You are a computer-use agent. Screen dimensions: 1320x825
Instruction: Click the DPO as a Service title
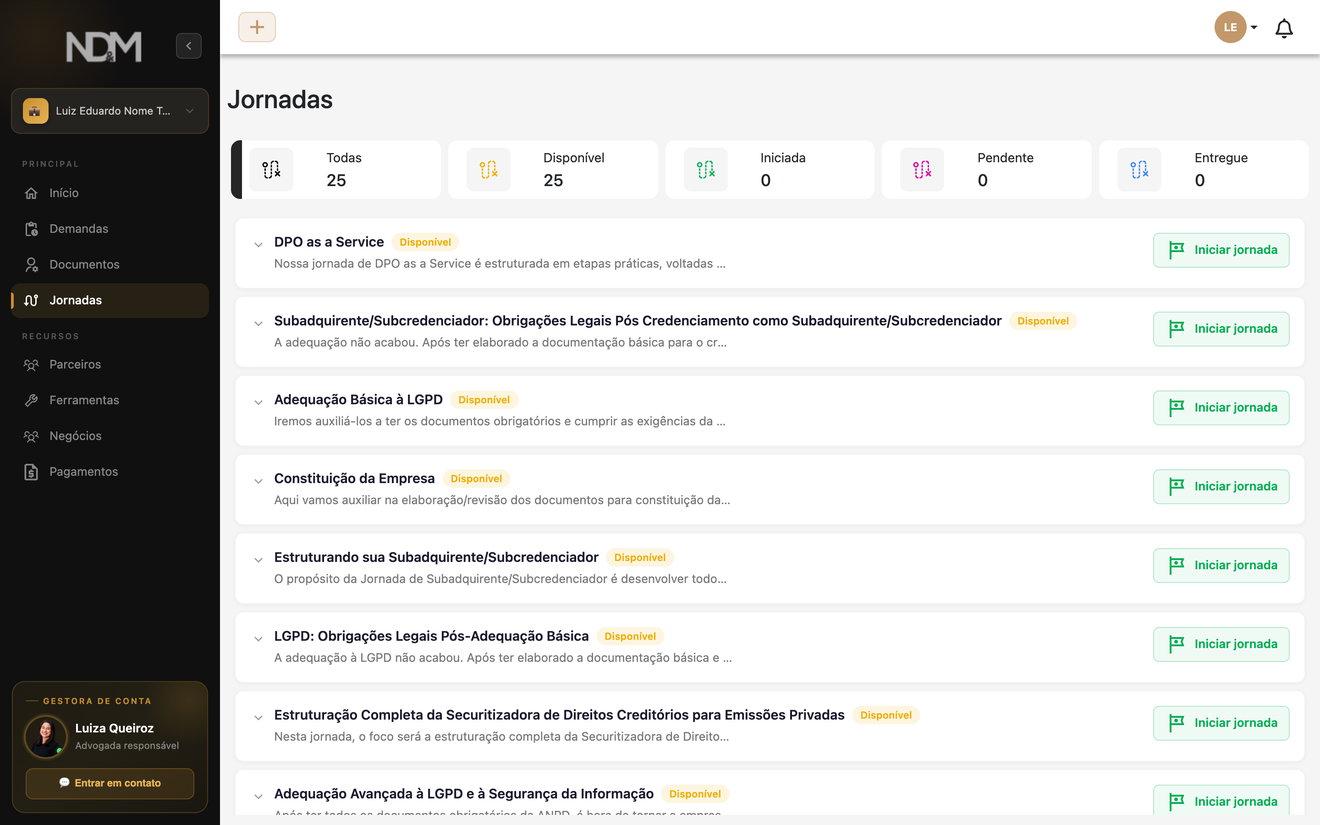(329, 242)
